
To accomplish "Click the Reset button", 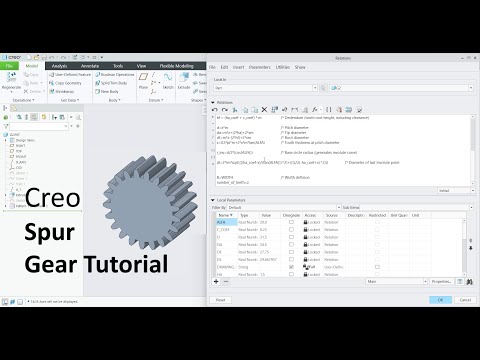I will tap(220, 300).
